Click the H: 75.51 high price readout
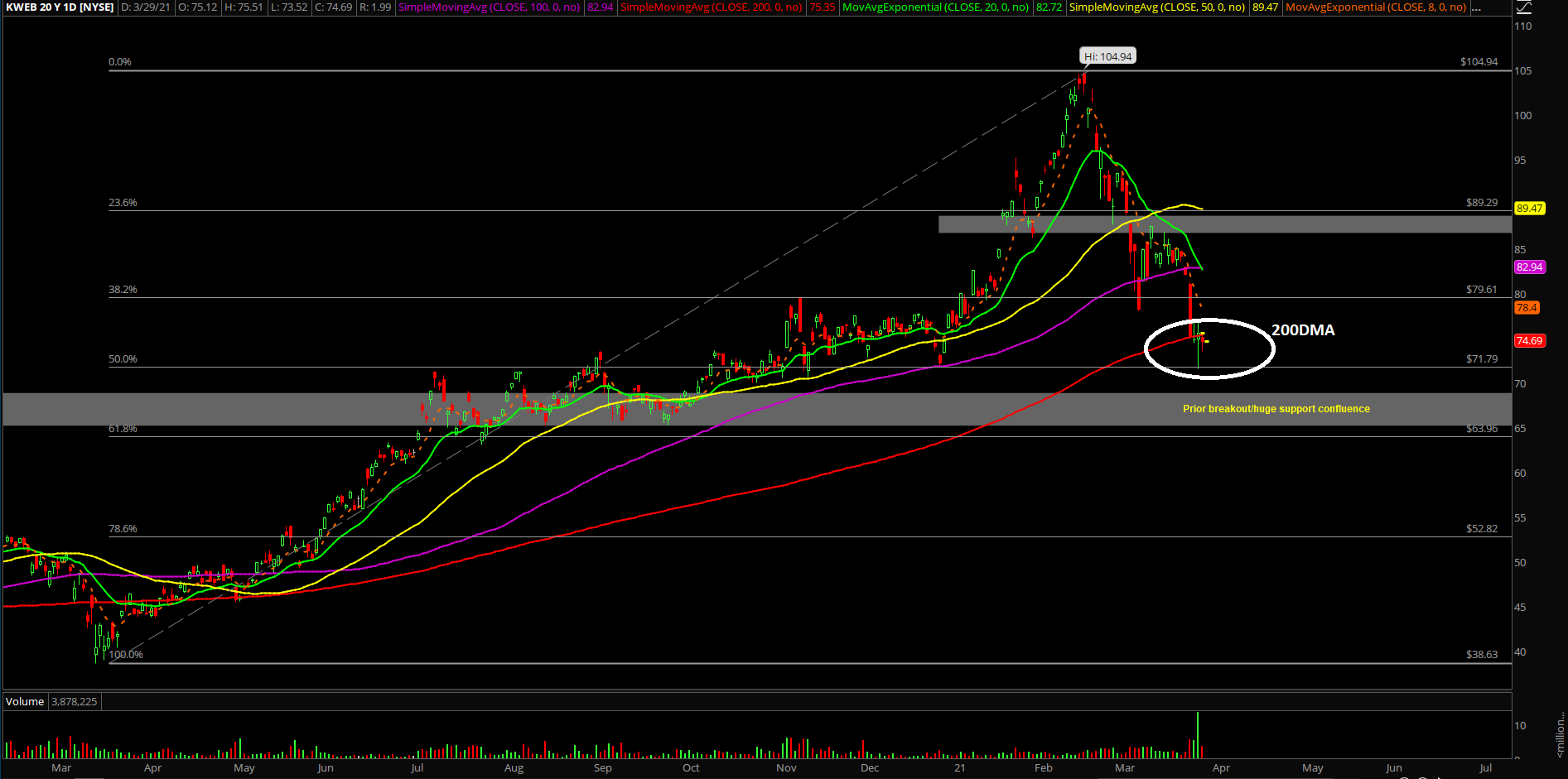The width and height of the screenshot is (1568, 779). tap(244, 7)
